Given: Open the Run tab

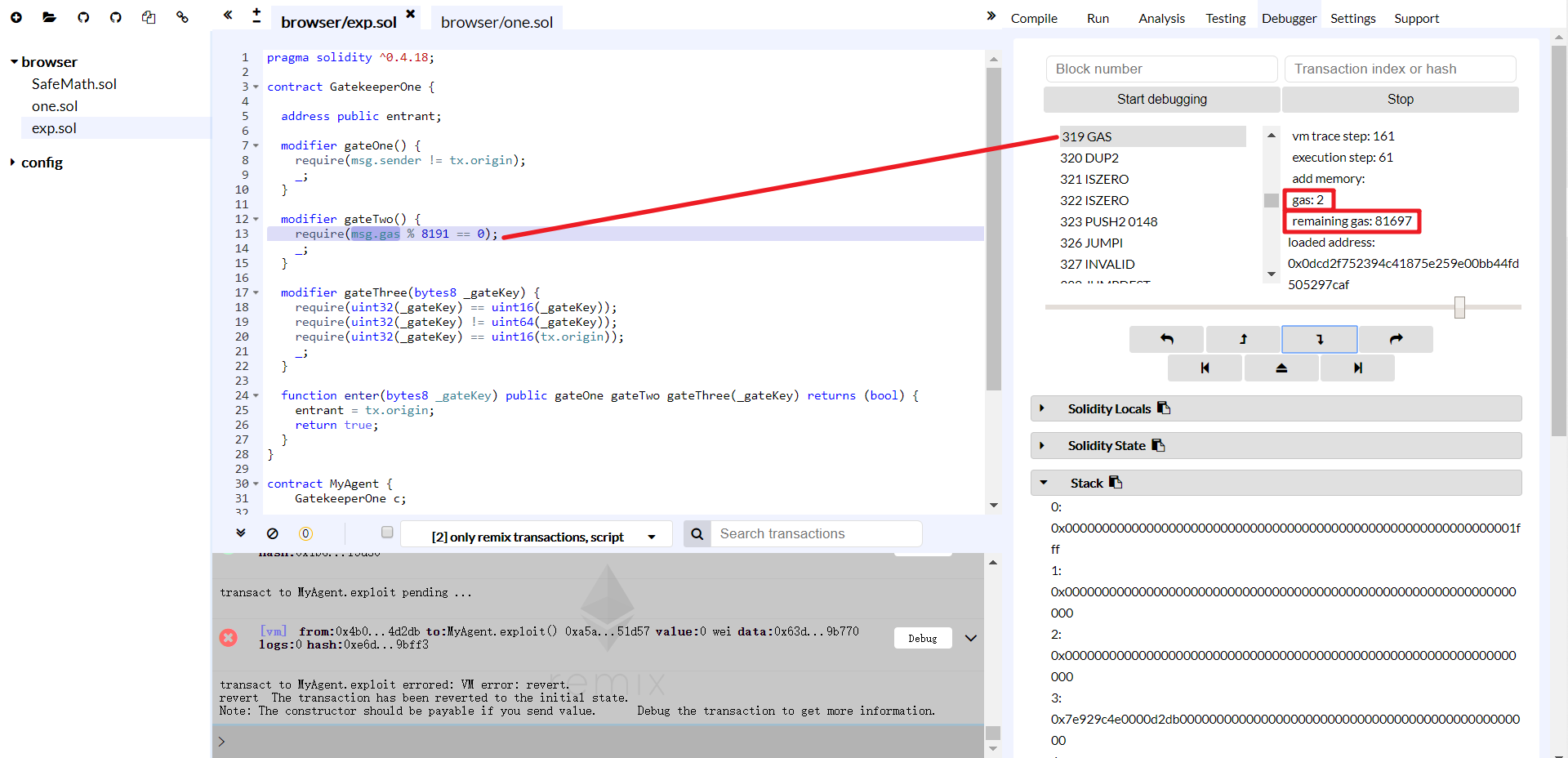Looking at the screenshot, I should point(1098,18).
